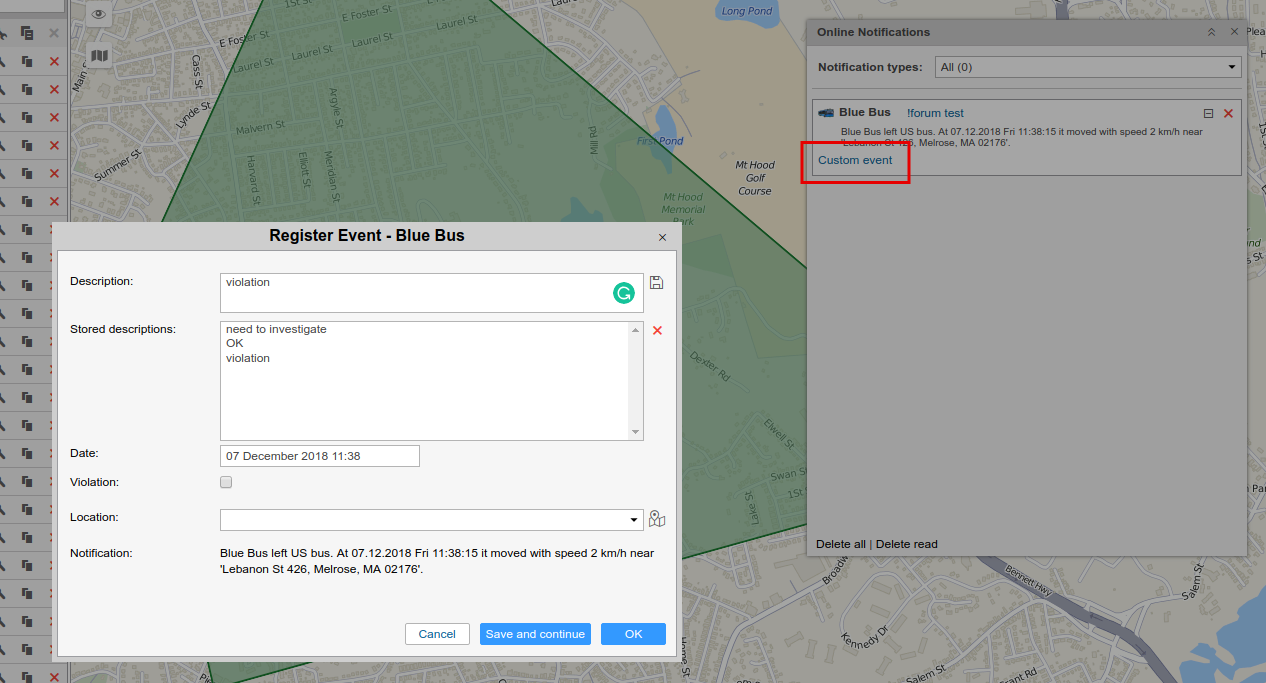Image resolution: width=1266 pixels, height=683 pixels.
Task: Click the copy-all icon in the left panel header
Action: pyautogui.click(x=28, y=33)
